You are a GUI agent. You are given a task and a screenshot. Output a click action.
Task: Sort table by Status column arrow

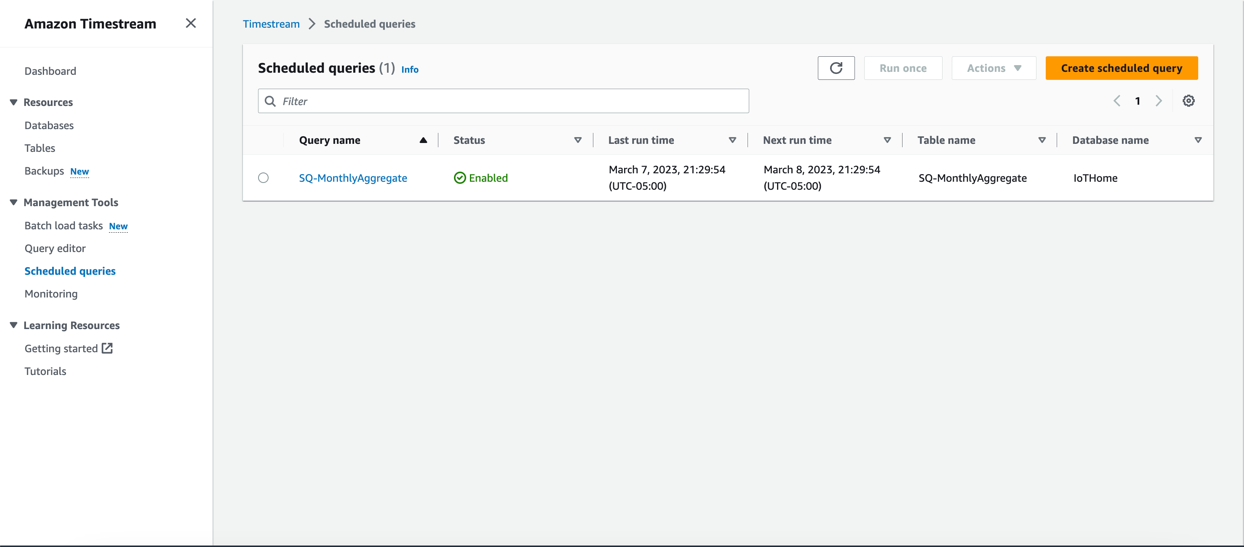577,140
